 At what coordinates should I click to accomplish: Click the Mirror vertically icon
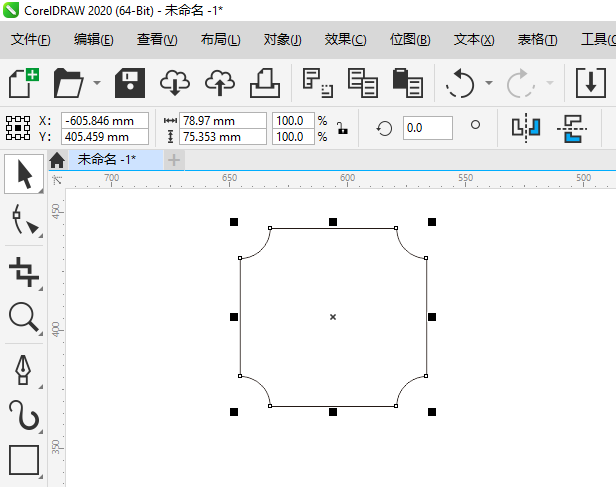coord(572,128)
